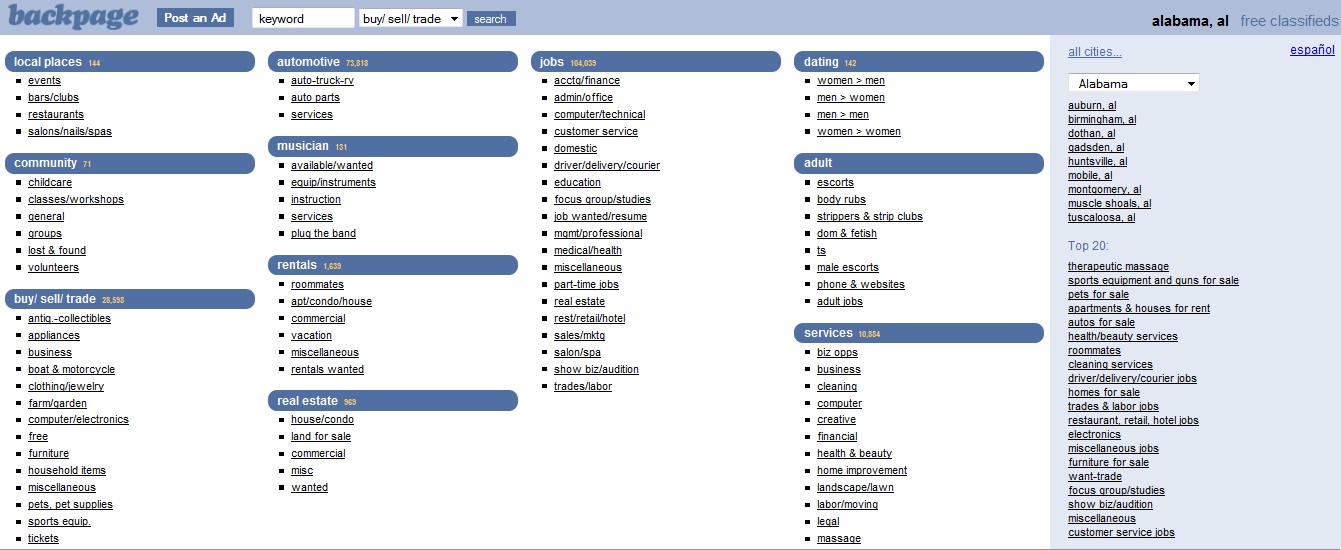Open the local places category header
This screenshot has height=550, width=1341.
point(130,62)
